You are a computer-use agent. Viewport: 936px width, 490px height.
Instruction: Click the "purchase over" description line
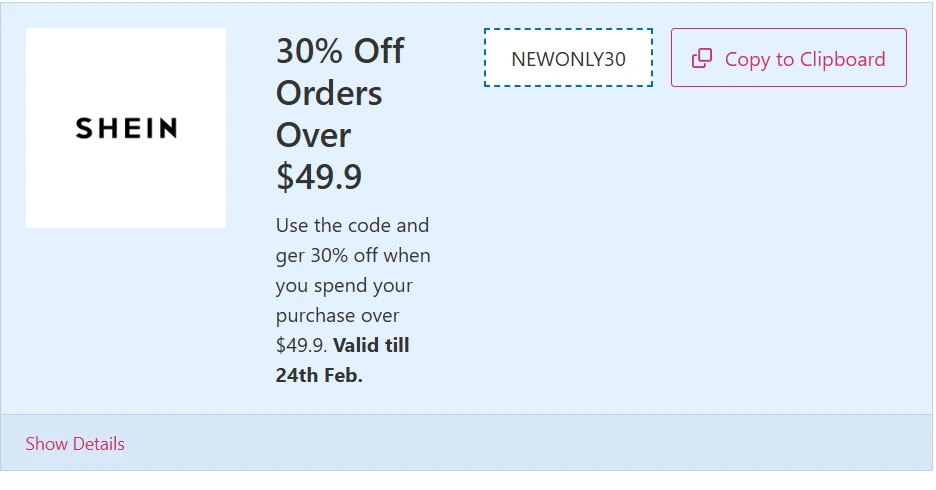337,315
